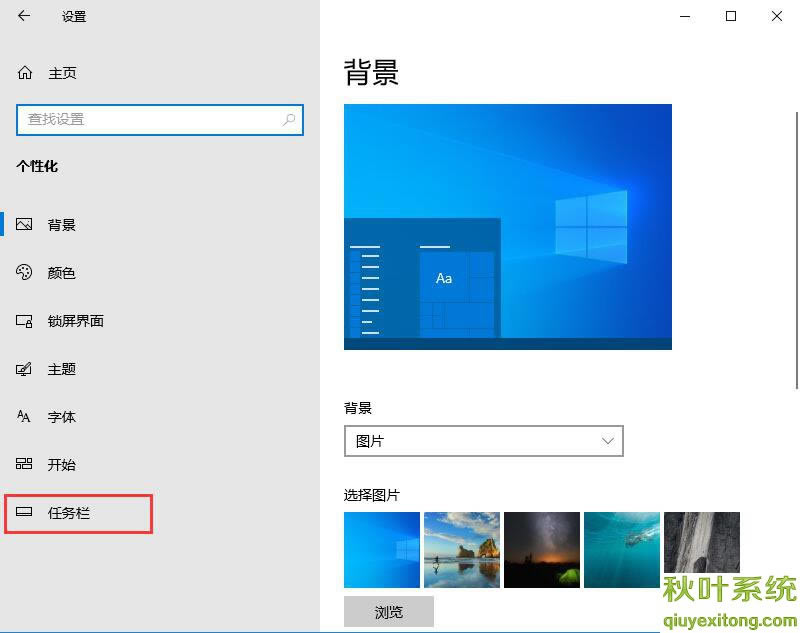Click the 个性化 section heading
Screen dimensions: 800x633
coord(37,166)
